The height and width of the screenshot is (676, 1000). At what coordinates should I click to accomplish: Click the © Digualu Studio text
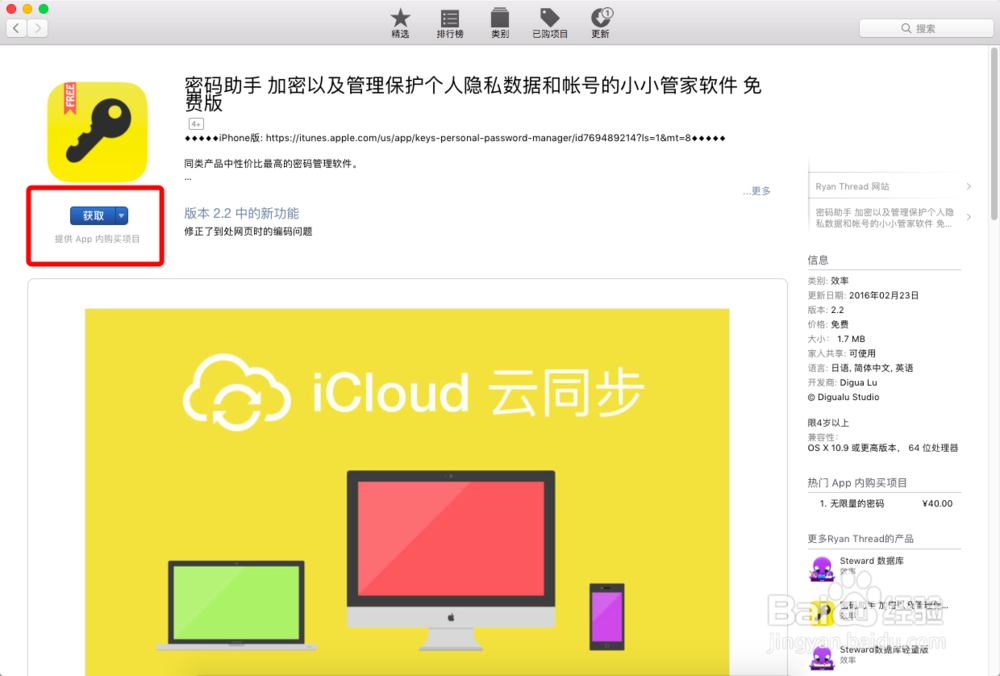coord(843,397)
